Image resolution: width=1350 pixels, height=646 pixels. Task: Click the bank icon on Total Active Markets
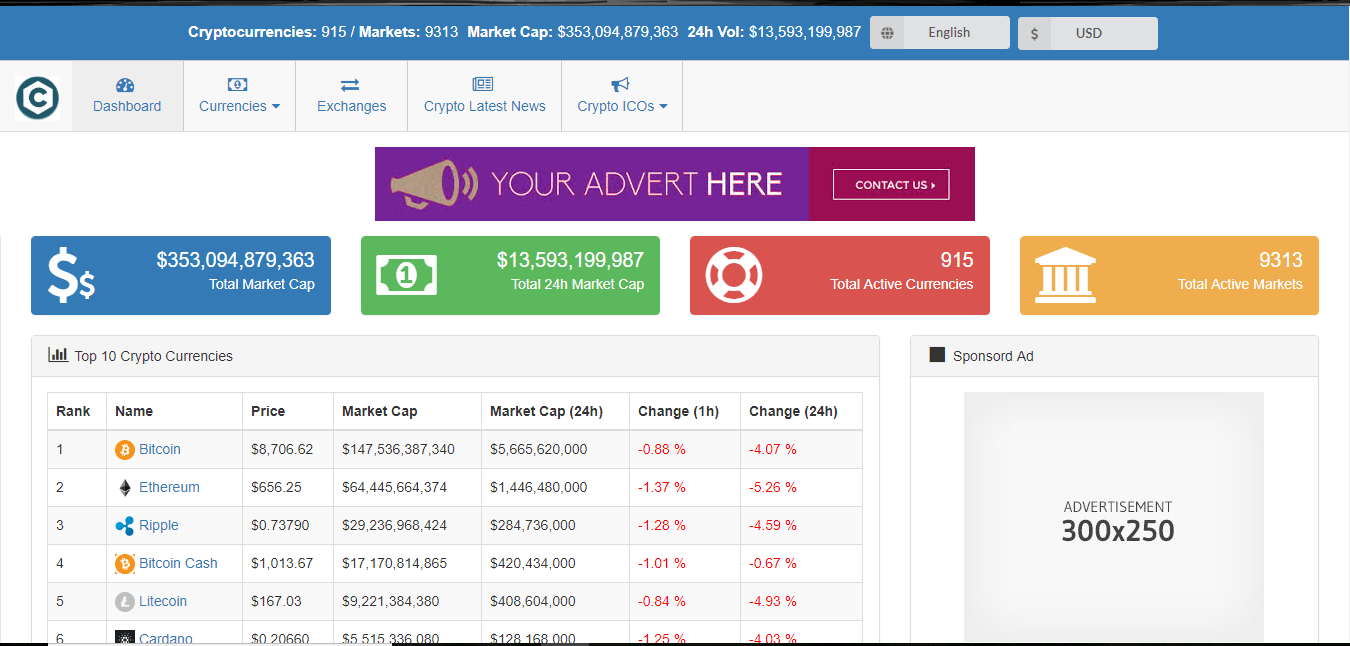tap(1063, 275)
